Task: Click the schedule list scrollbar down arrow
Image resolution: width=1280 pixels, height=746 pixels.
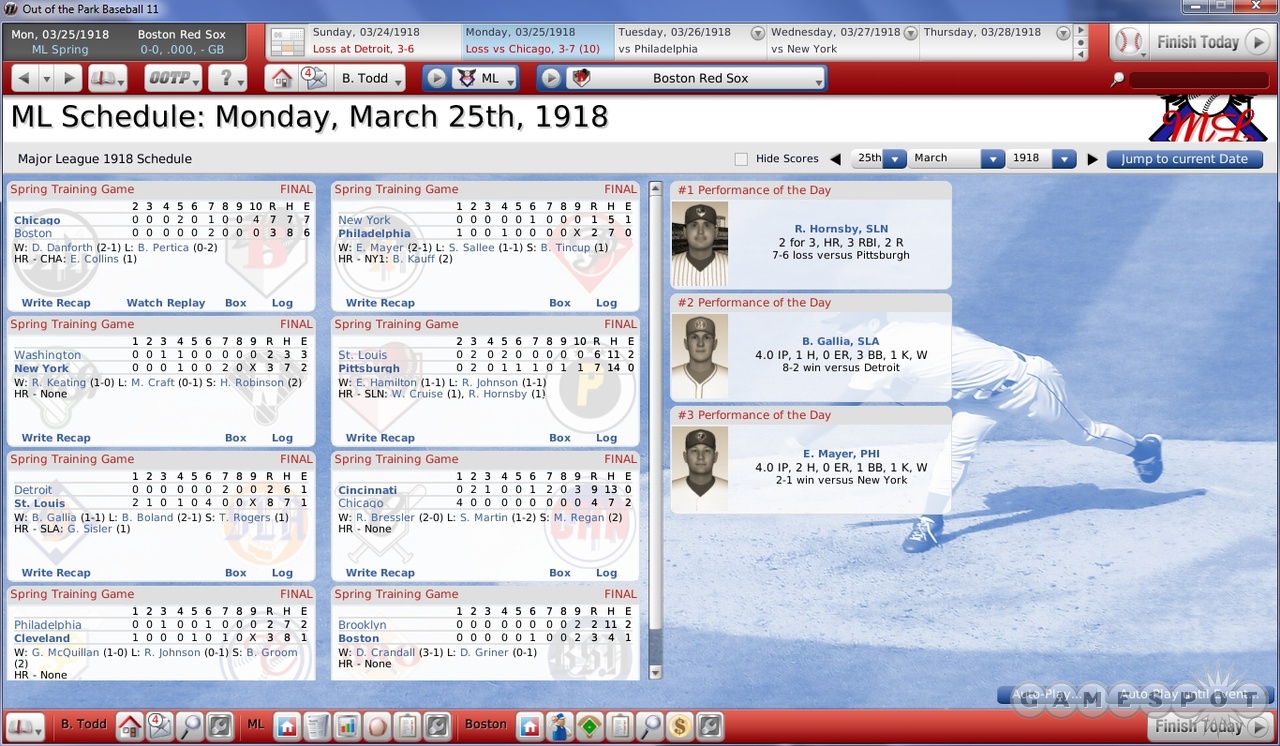Action: point(656,673)
